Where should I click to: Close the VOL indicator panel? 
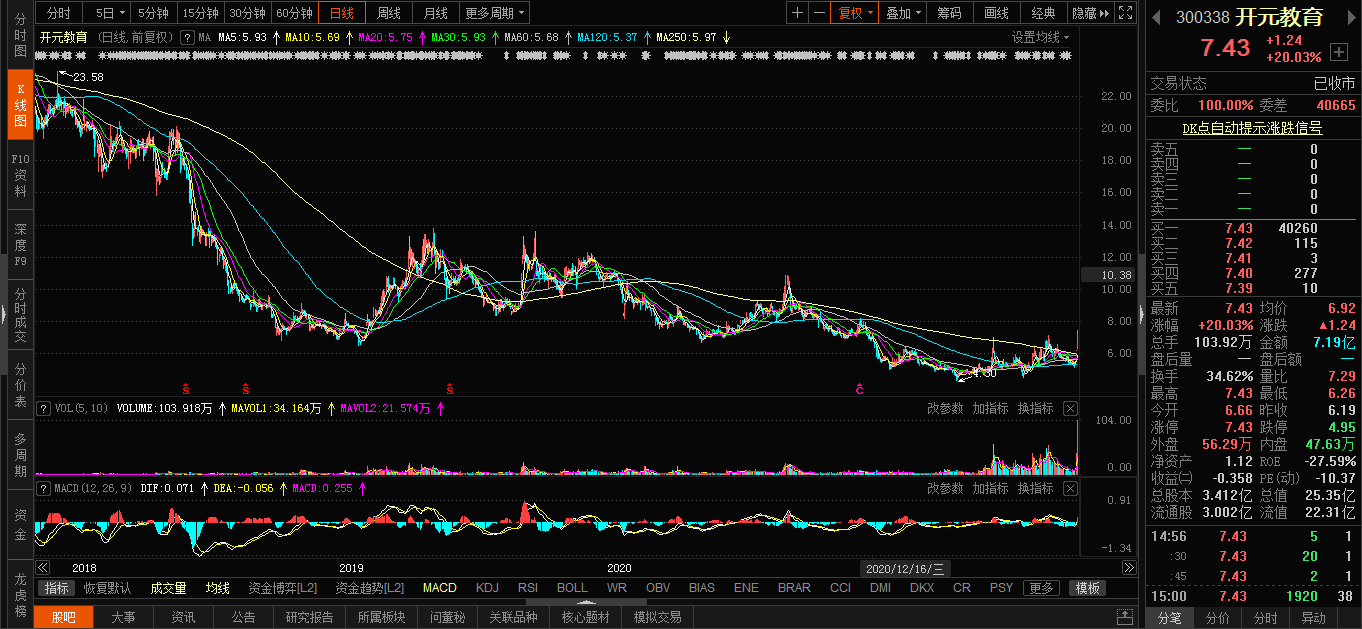pos(1070,408)
